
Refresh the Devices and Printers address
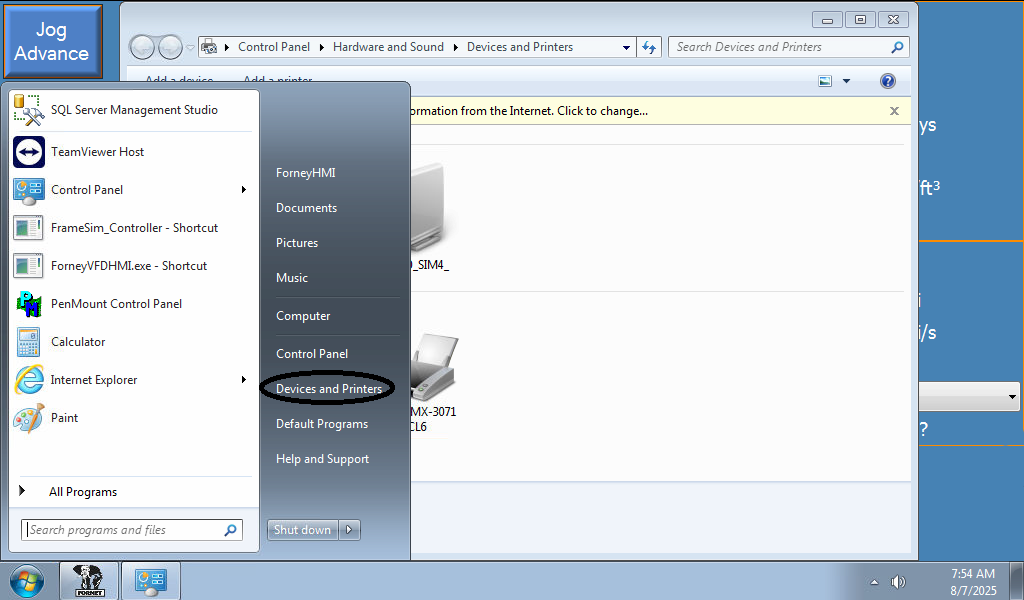tap(648, 47)
